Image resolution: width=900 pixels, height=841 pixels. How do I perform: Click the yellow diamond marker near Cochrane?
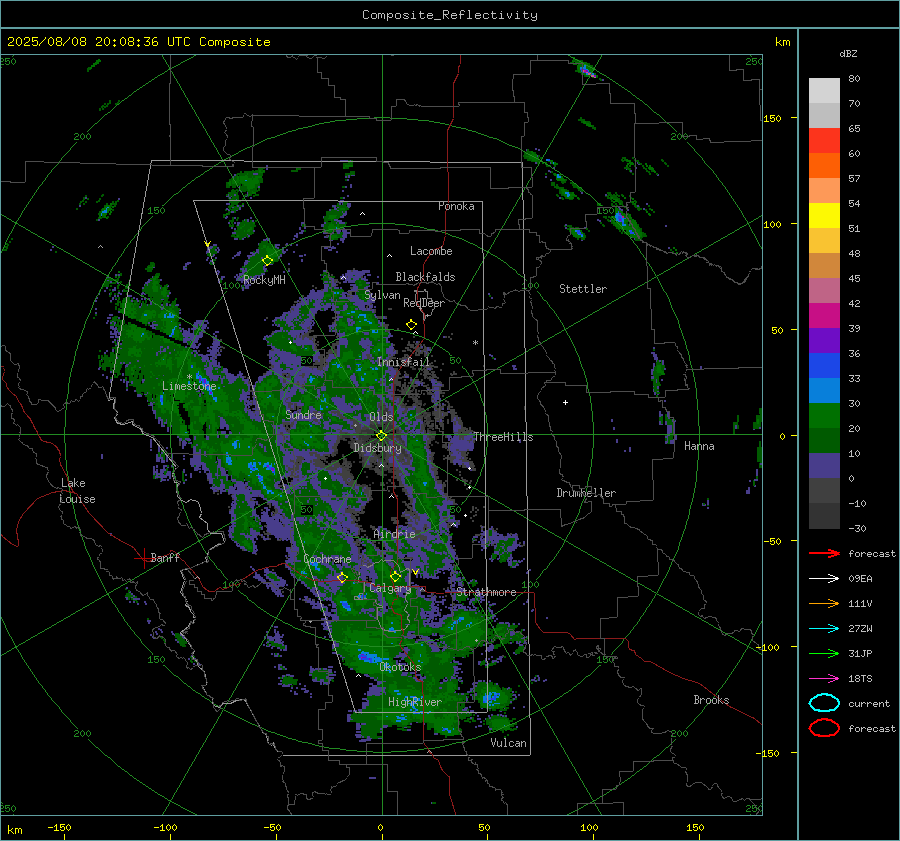coord(342,577)
